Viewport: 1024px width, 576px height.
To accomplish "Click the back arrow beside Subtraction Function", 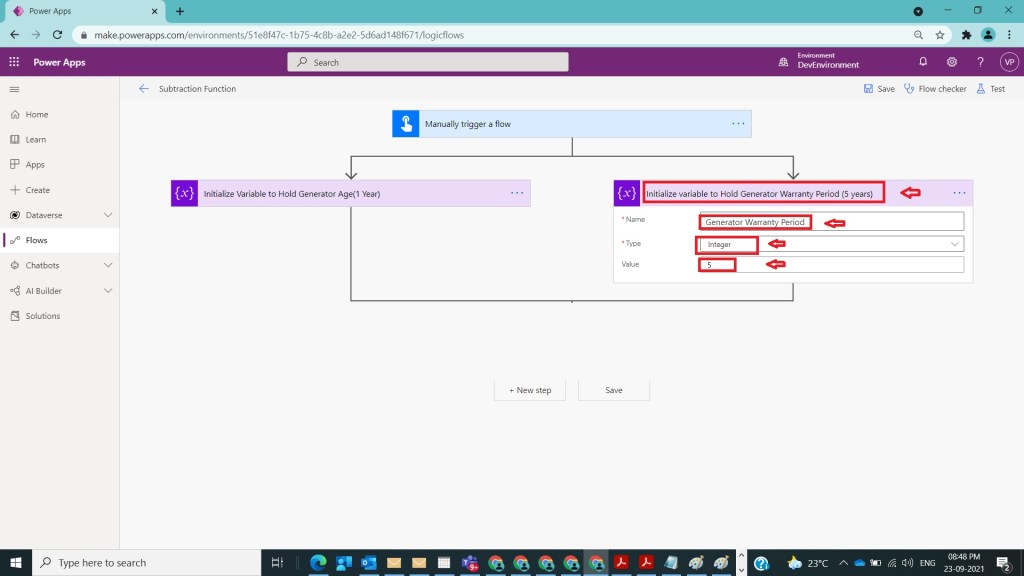I will pos(144,89).
